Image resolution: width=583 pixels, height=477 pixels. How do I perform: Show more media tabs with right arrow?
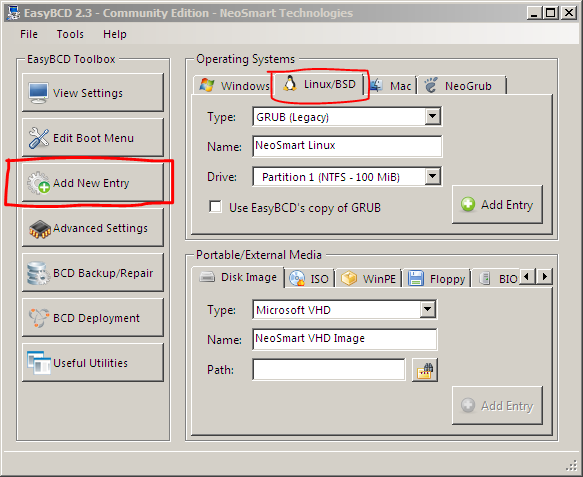tap(545, 277)
